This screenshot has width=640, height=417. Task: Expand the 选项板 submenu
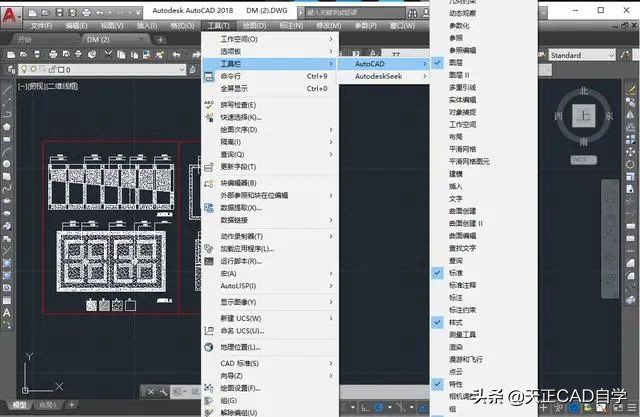pos(270,51)
